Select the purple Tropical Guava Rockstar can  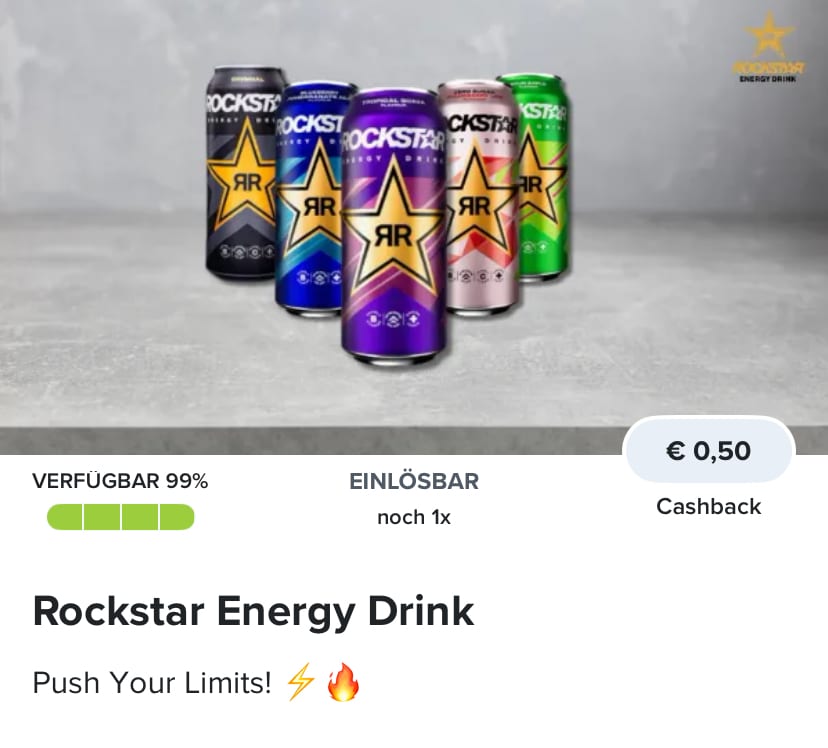(393, 227)
